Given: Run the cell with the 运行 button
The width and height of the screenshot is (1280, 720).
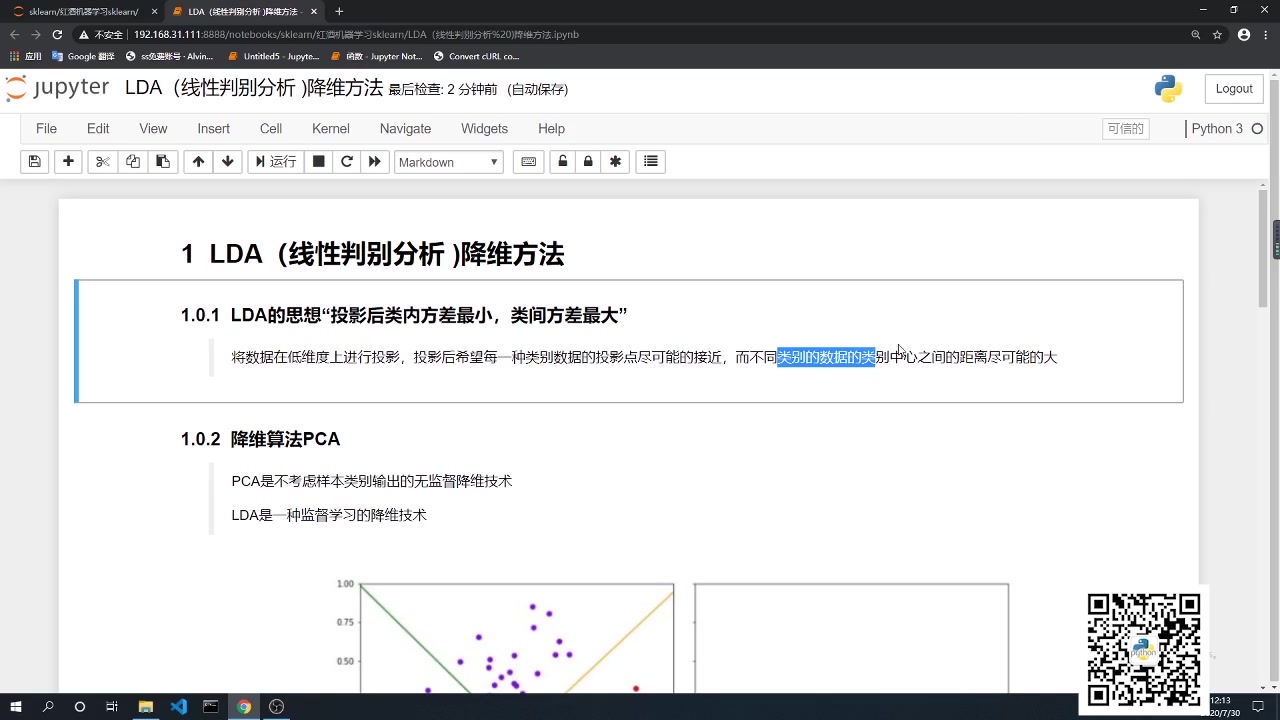Looking at the screenshot, I should [x=276, y=162].
